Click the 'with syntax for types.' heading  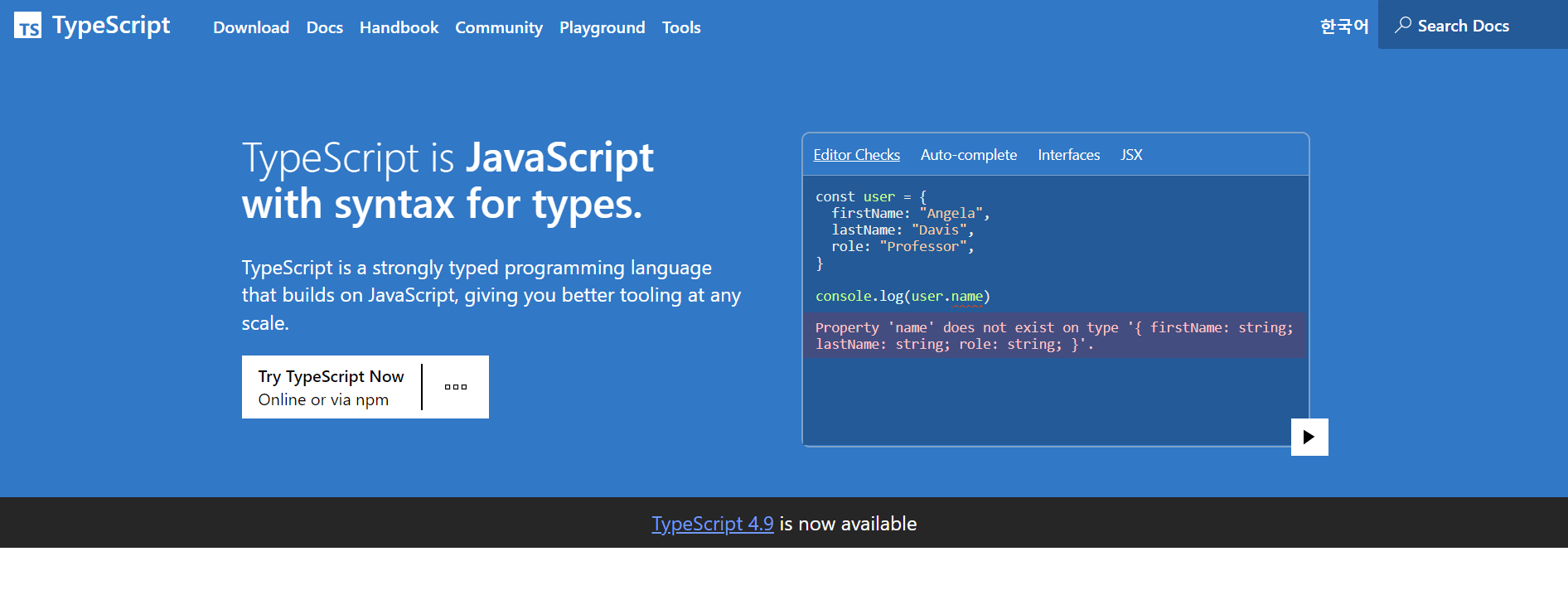(x=442, y=204)
